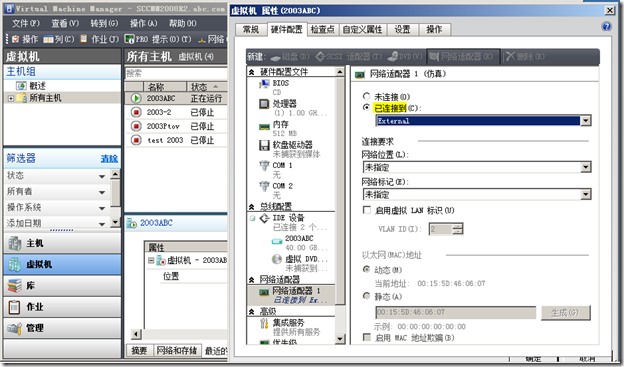Select the 静态 MAC address radio button
This screenshot has height=367, width=624.
click(x=367, y=296)
